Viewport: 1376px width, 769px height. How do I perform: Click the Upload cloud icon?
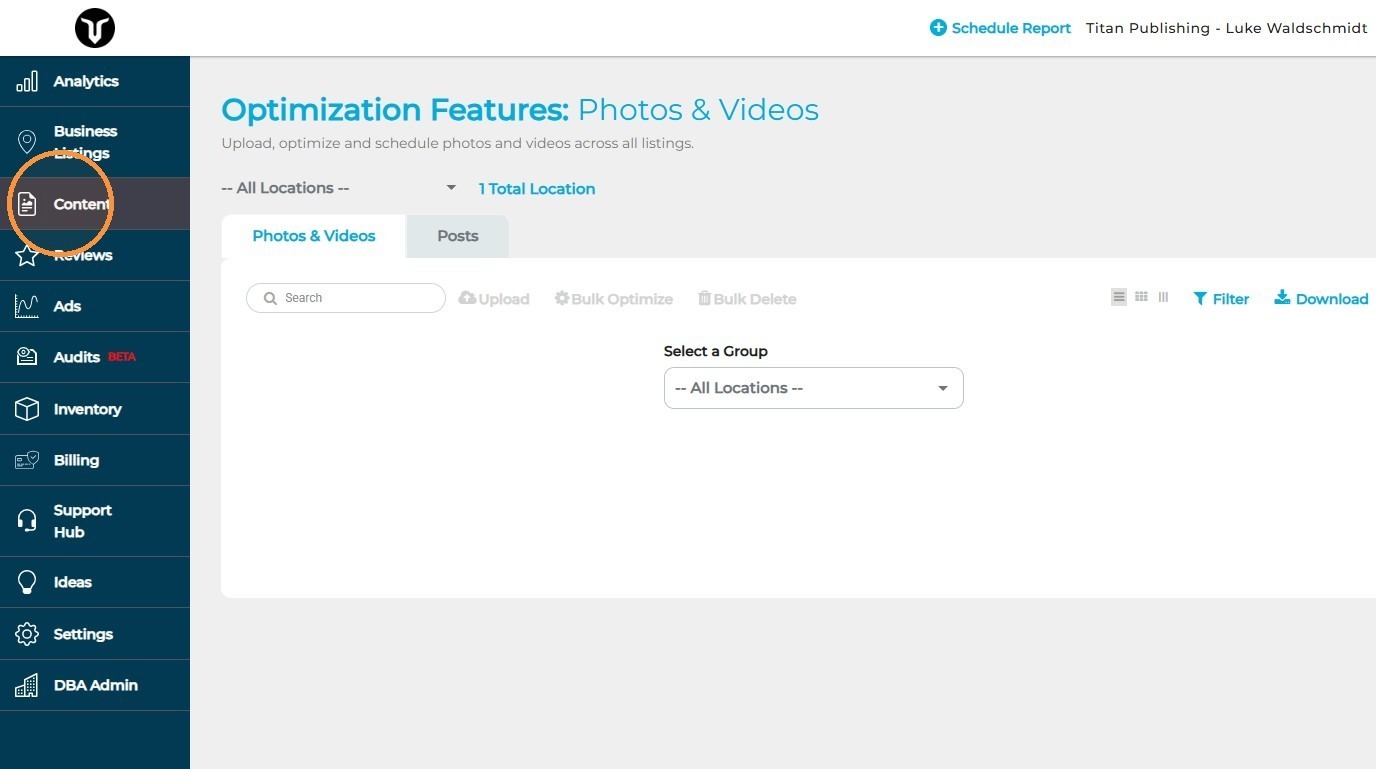pyautogui.click(x=467, y=298)
